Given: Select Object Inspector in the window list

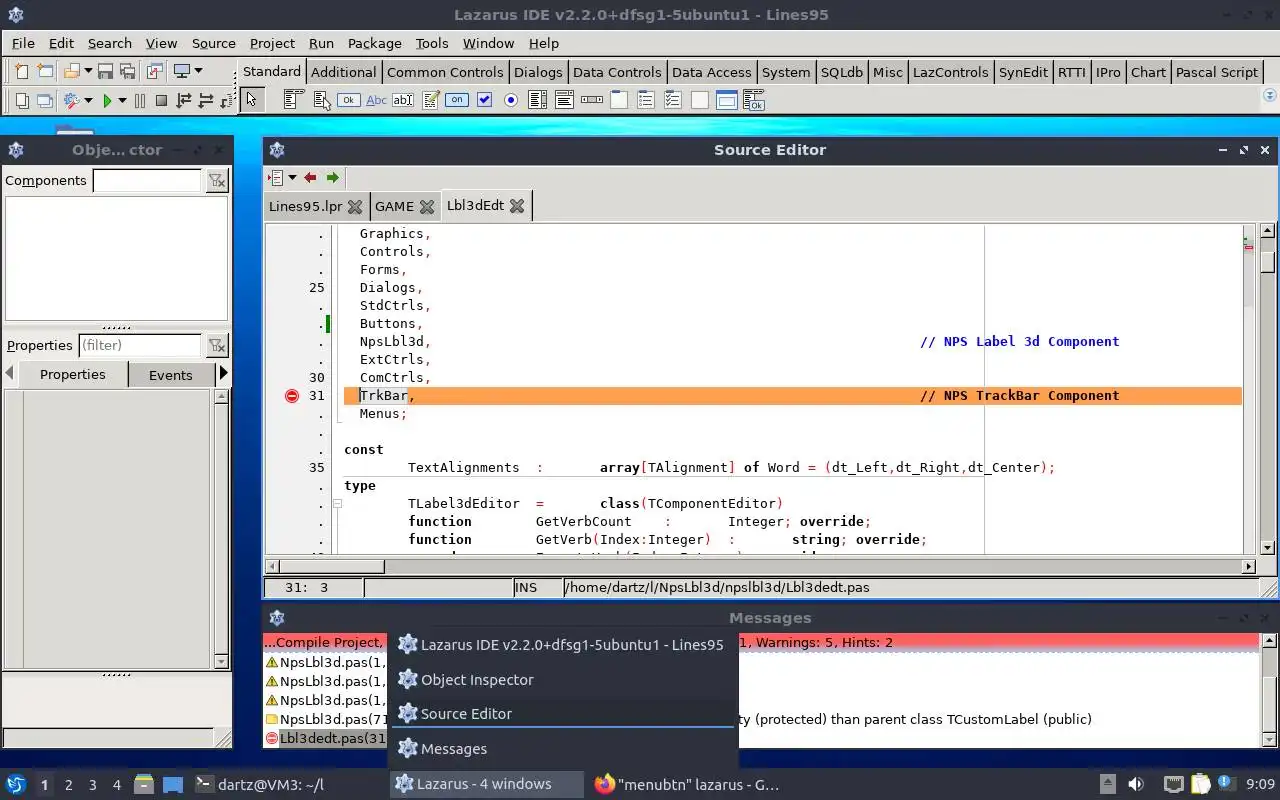Looking at the screenshot, I should [x=562, y=680].
